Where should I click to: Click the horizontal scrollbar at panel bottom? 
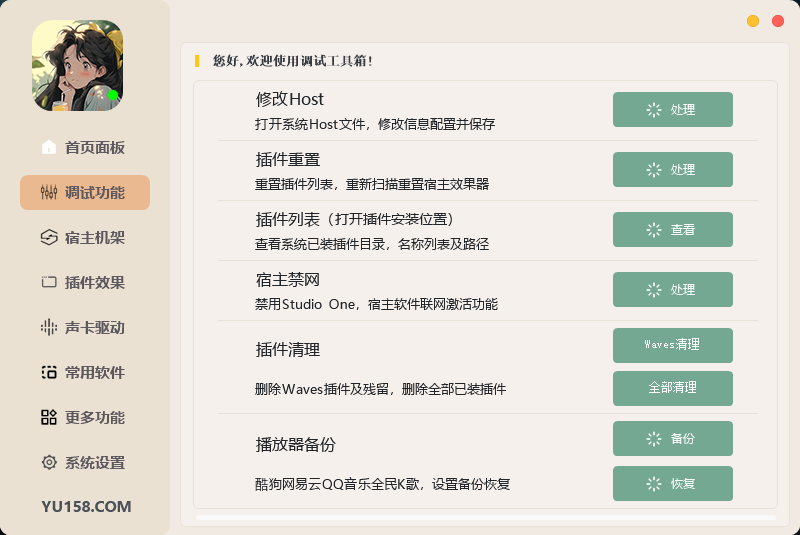(485, 518)
